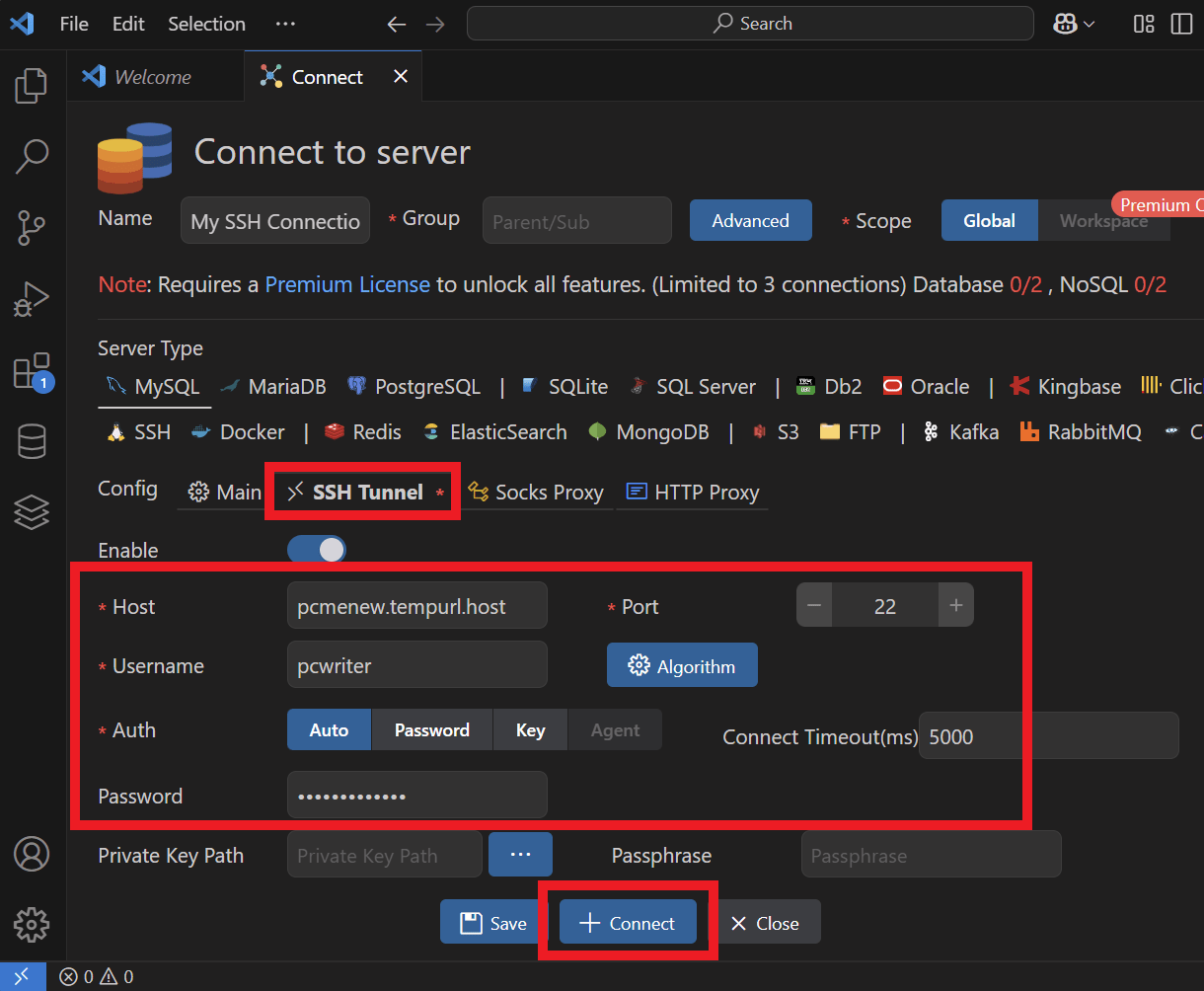Select MongoDB server type
1204x991 pixels.
pyautogui.click(x=648, y=432)
